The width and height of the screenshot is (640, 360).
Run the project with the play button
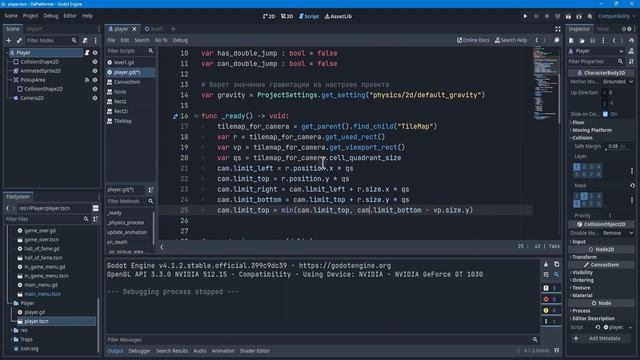[x=525, y=16]
